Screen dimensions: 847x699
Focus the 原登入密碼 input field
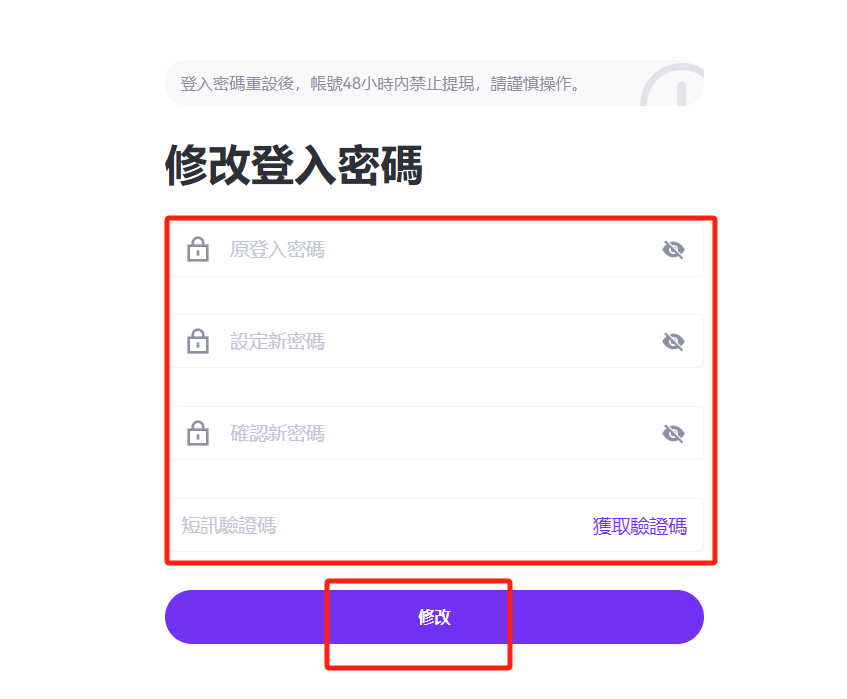(x=436, y=250)
